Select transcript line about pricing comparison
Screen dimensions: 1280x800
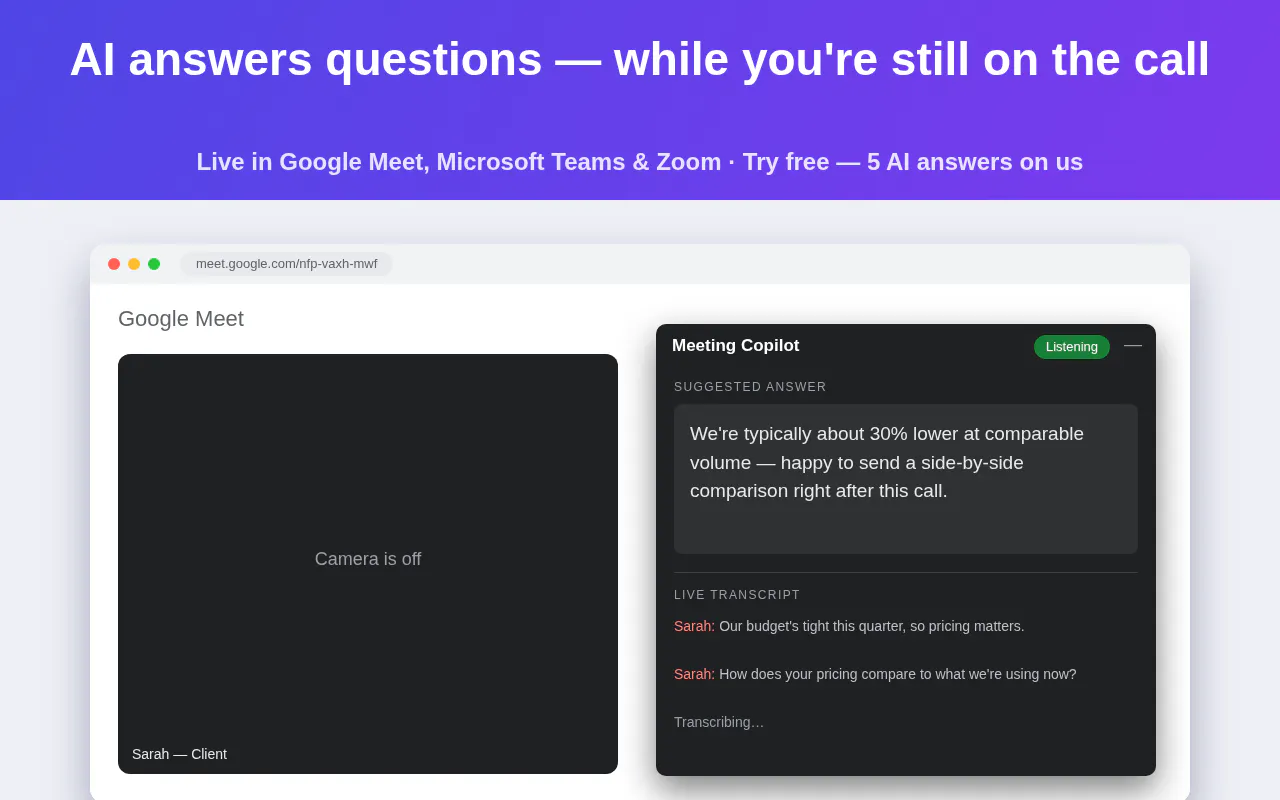tap(875, 674)
